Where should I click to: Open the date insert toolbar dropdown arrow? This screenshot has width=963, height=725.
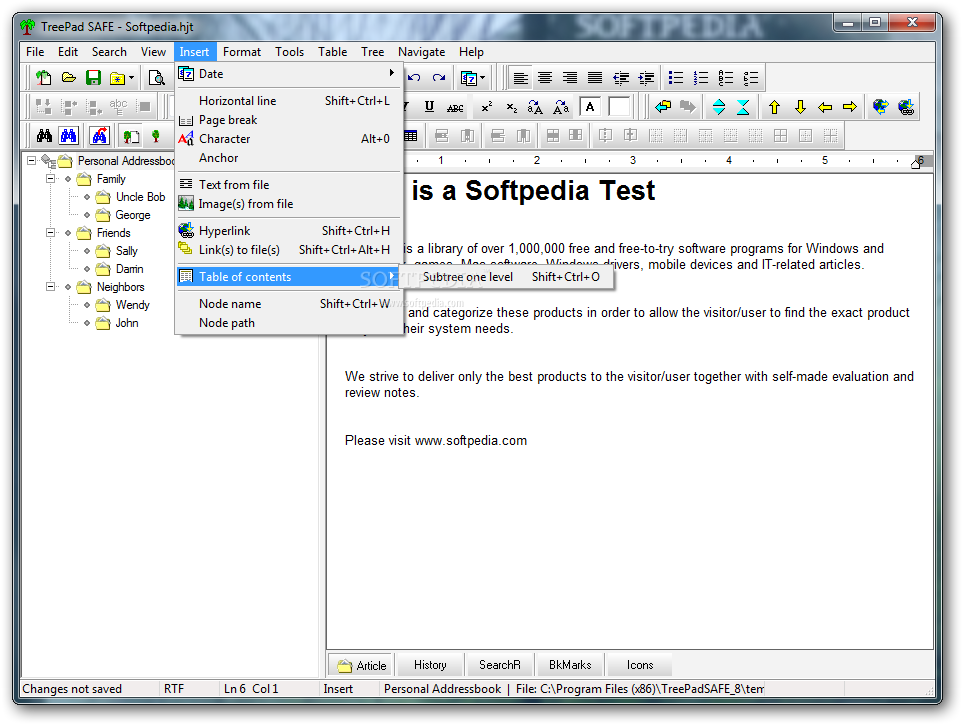(x=483, y=78)
